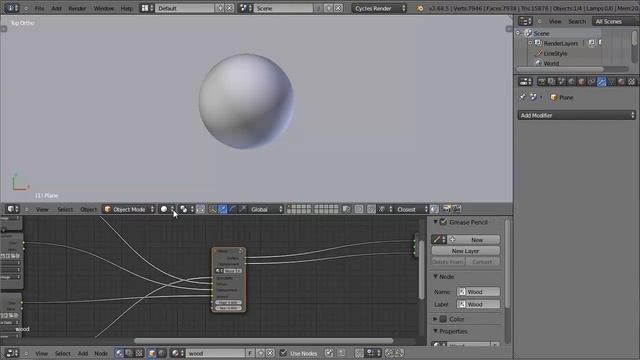The height and width of the screenshot is (360, 640).
Task: Toggle the 3D manipulator widget
Action: point(212,209)
